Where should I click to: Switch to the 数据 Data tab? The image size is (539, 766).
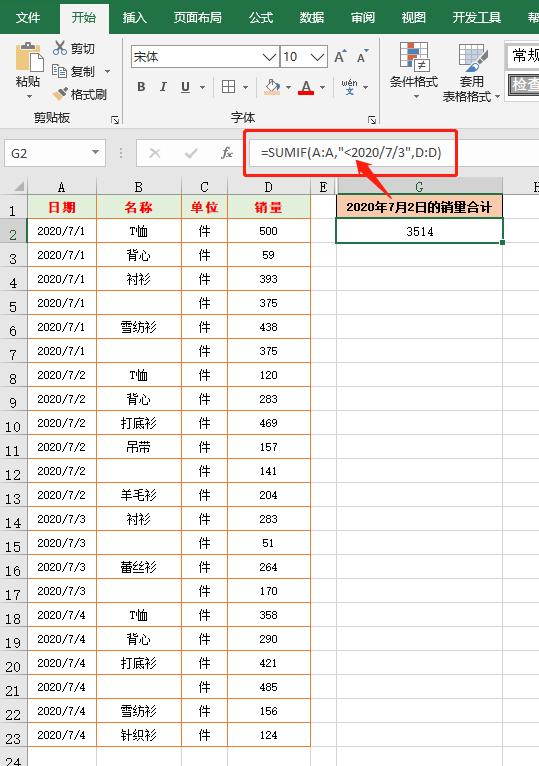pyautogui.click(x=311, y=18)
